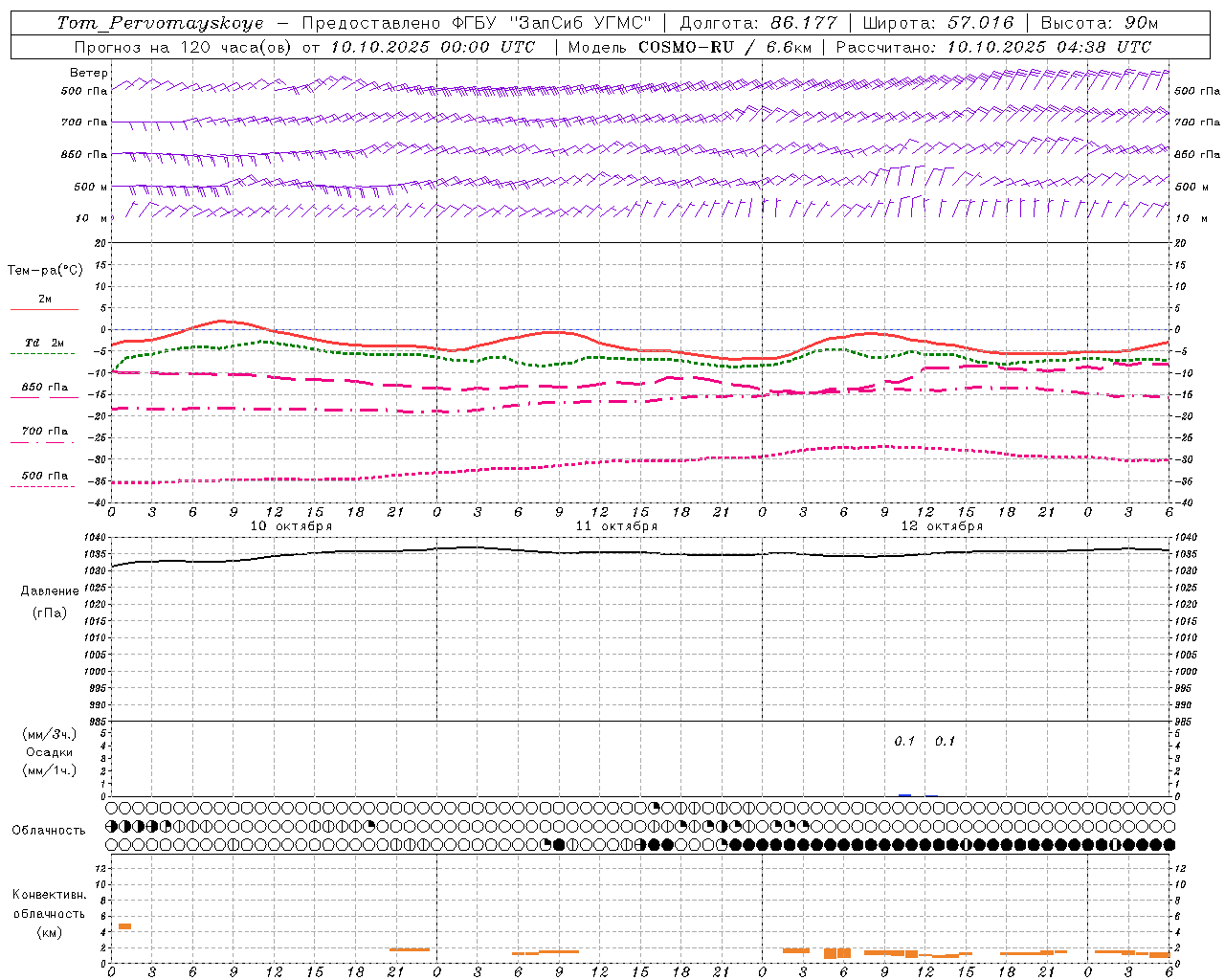Select the Широта: 57.016 header value
Screen dimensions: 1225x980
(938, 23)
